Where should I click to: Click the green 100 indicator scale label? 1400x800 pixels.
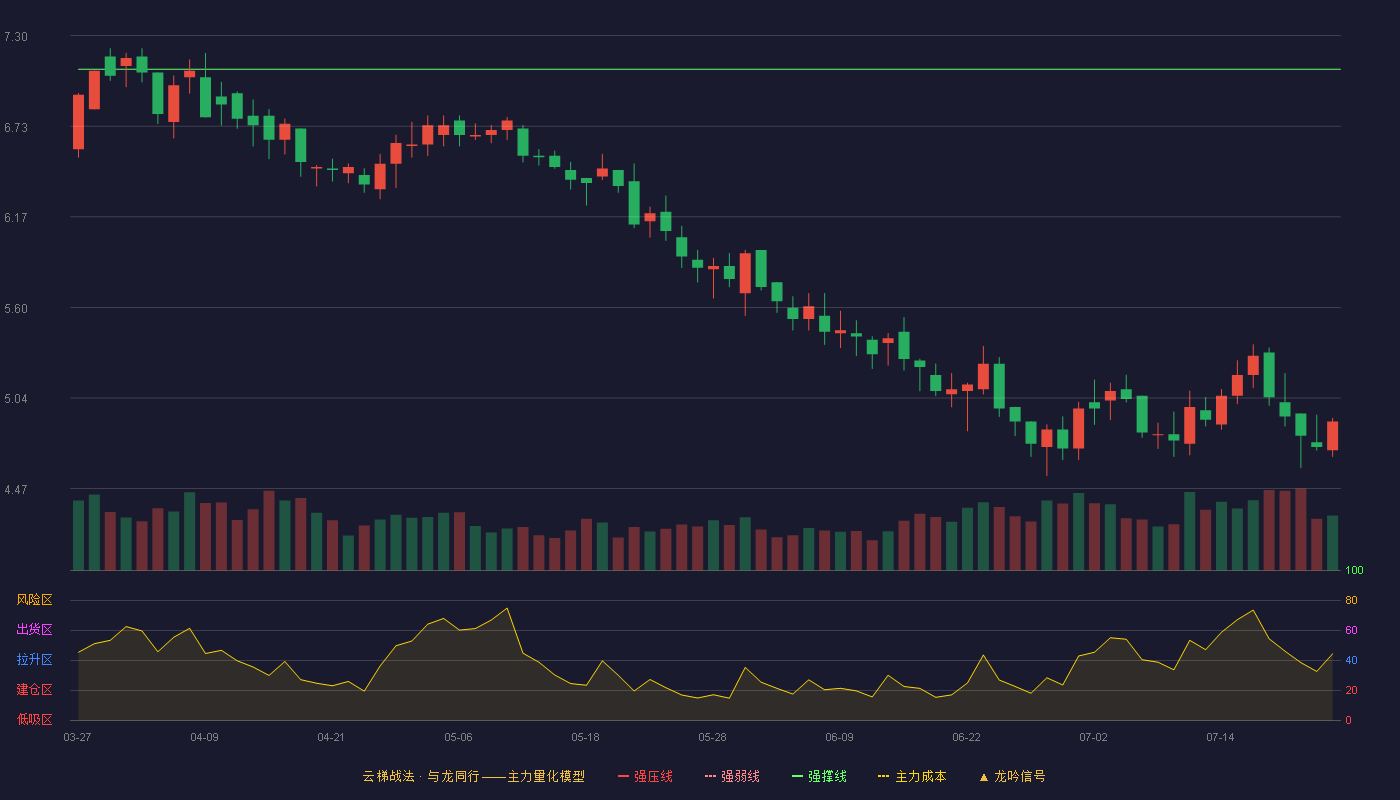pos(1354,570)
